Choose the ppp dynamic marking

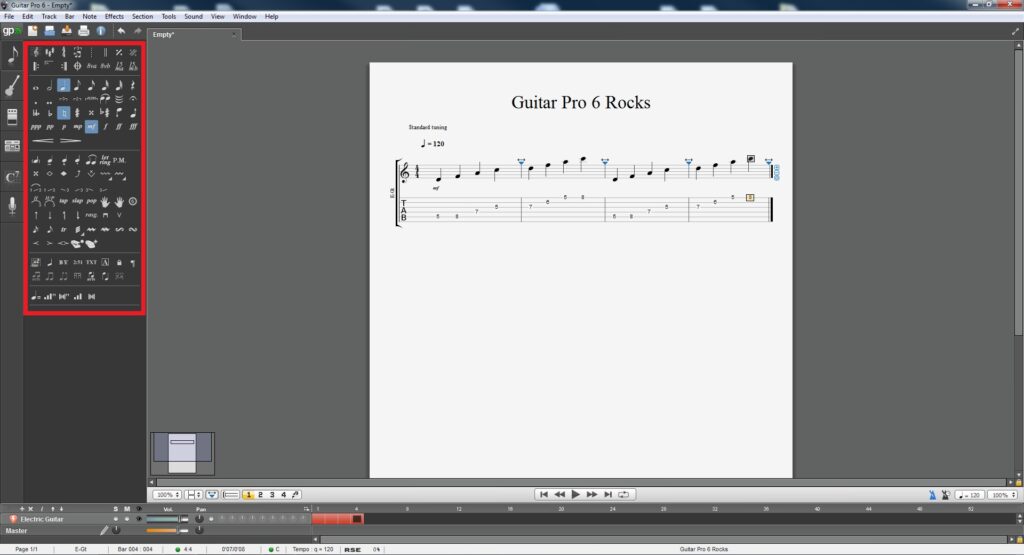(36, 127)
